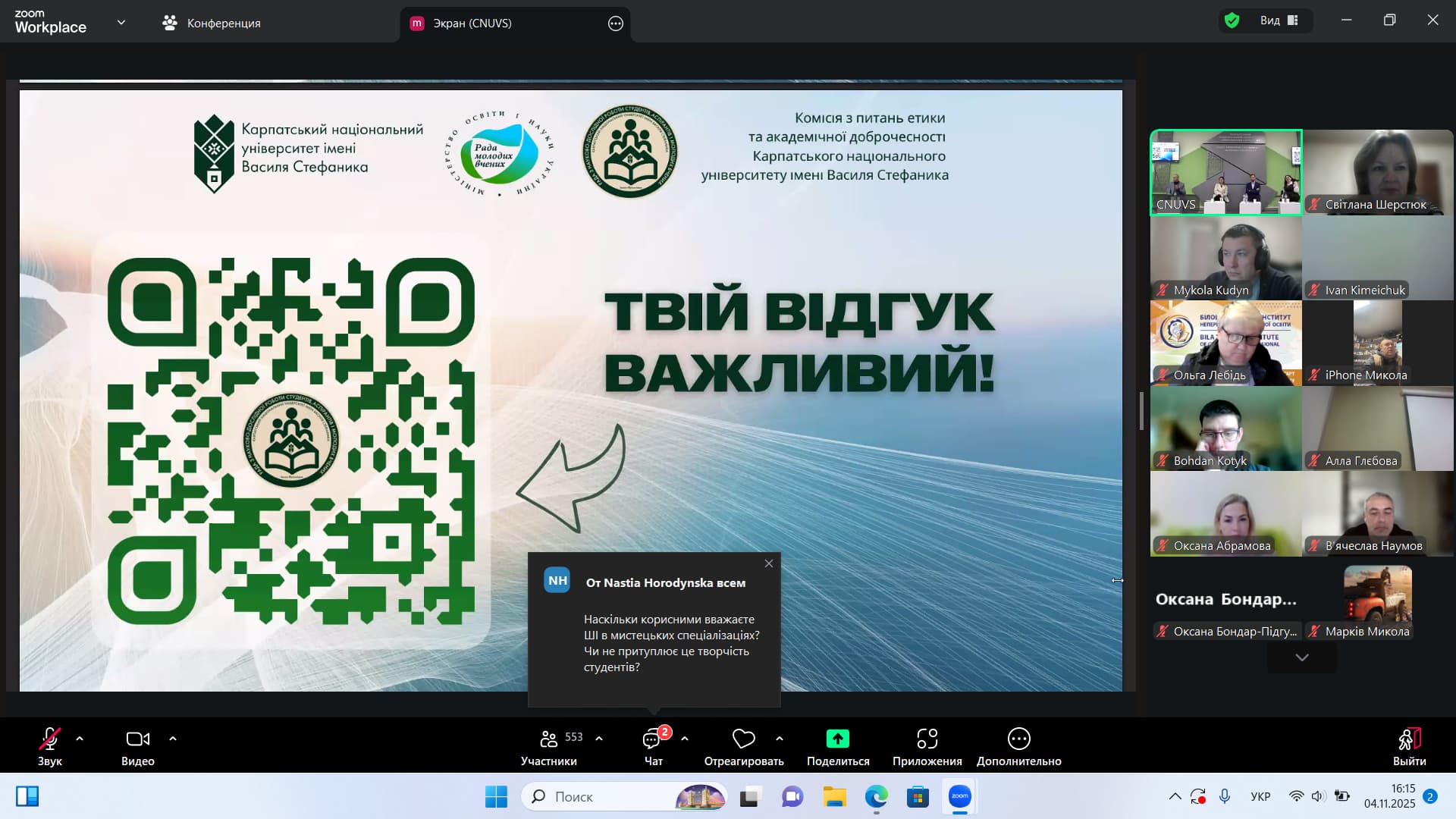Toggle Windows taskbar microphone indicator
Viewport: 1456px width, 819px height.
1224,796
